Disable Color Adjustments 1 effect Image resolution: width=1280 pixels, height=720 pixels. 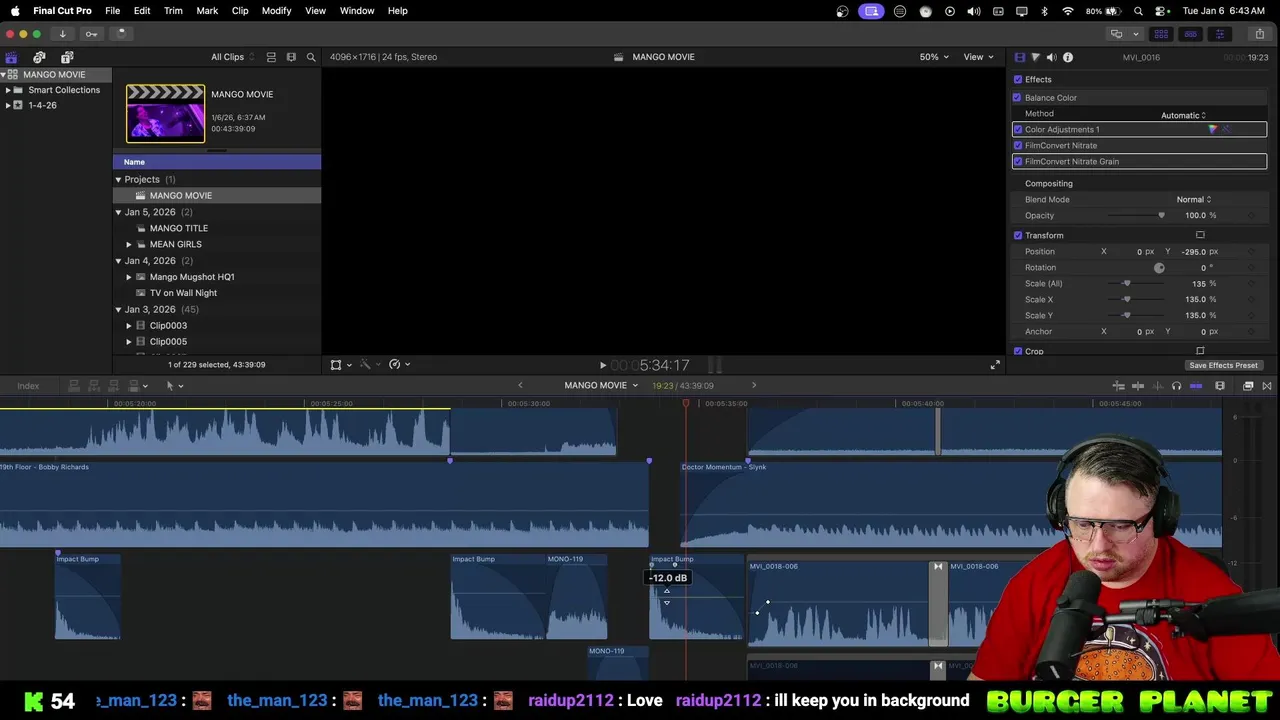coord(1018,130)
